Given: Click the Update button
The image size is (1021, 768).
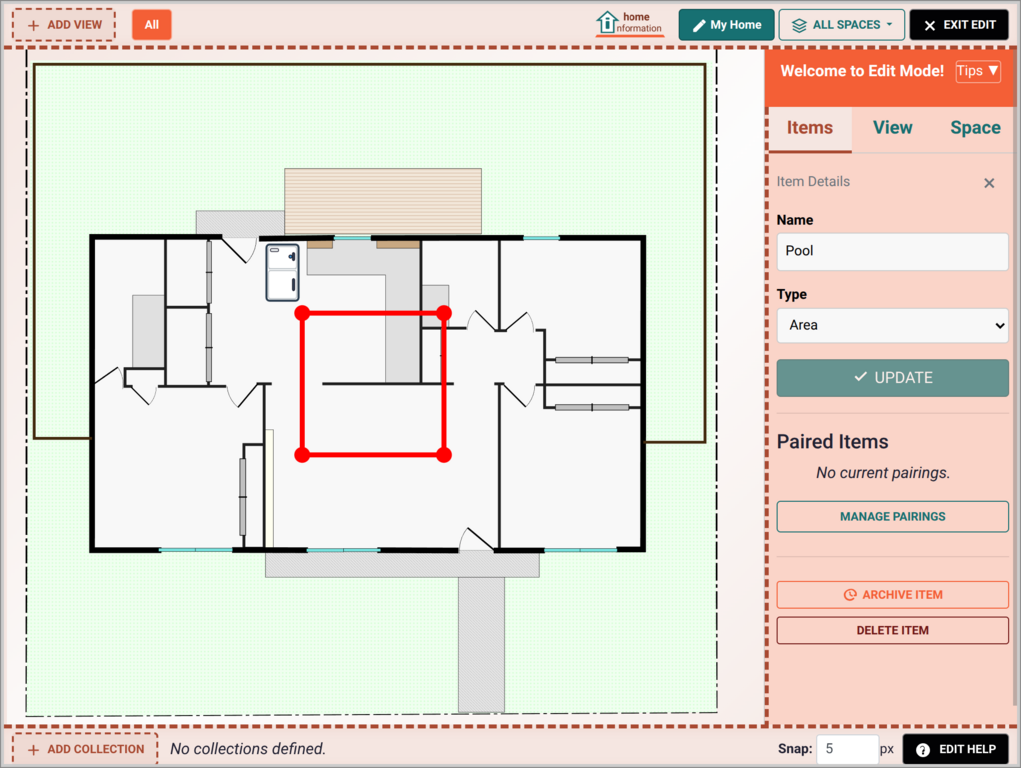Looking at the screenshot, I should [x=892, y=378].
